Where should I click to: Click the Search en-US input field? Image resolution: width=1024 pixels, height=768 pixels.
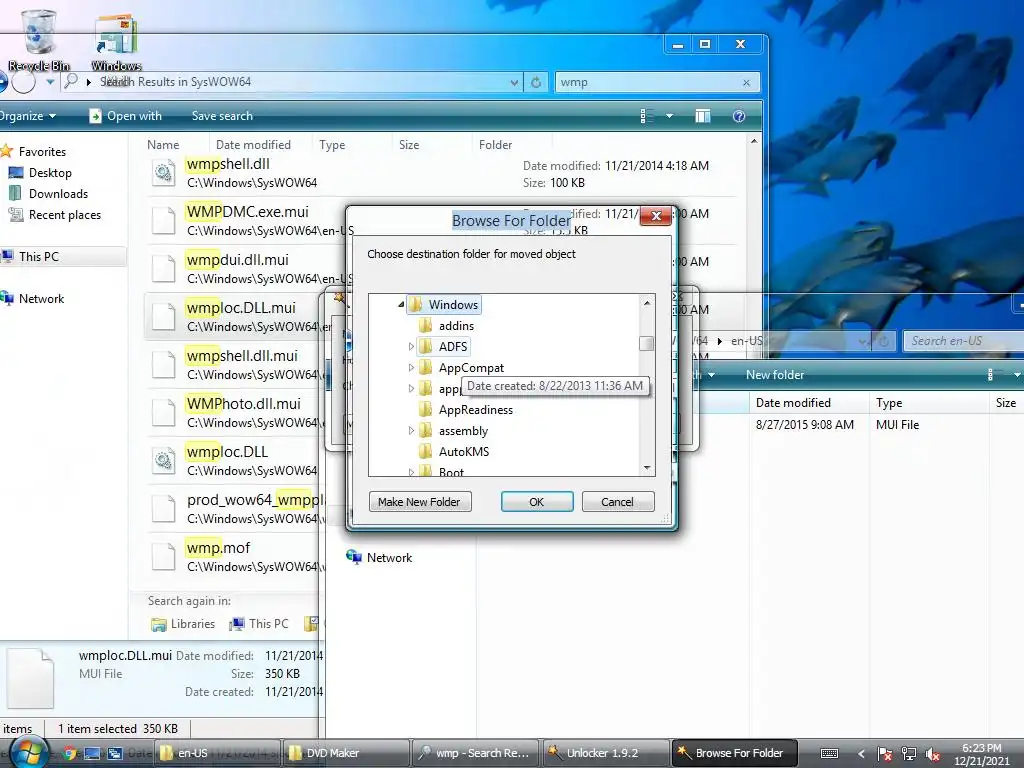pos(963,341)
